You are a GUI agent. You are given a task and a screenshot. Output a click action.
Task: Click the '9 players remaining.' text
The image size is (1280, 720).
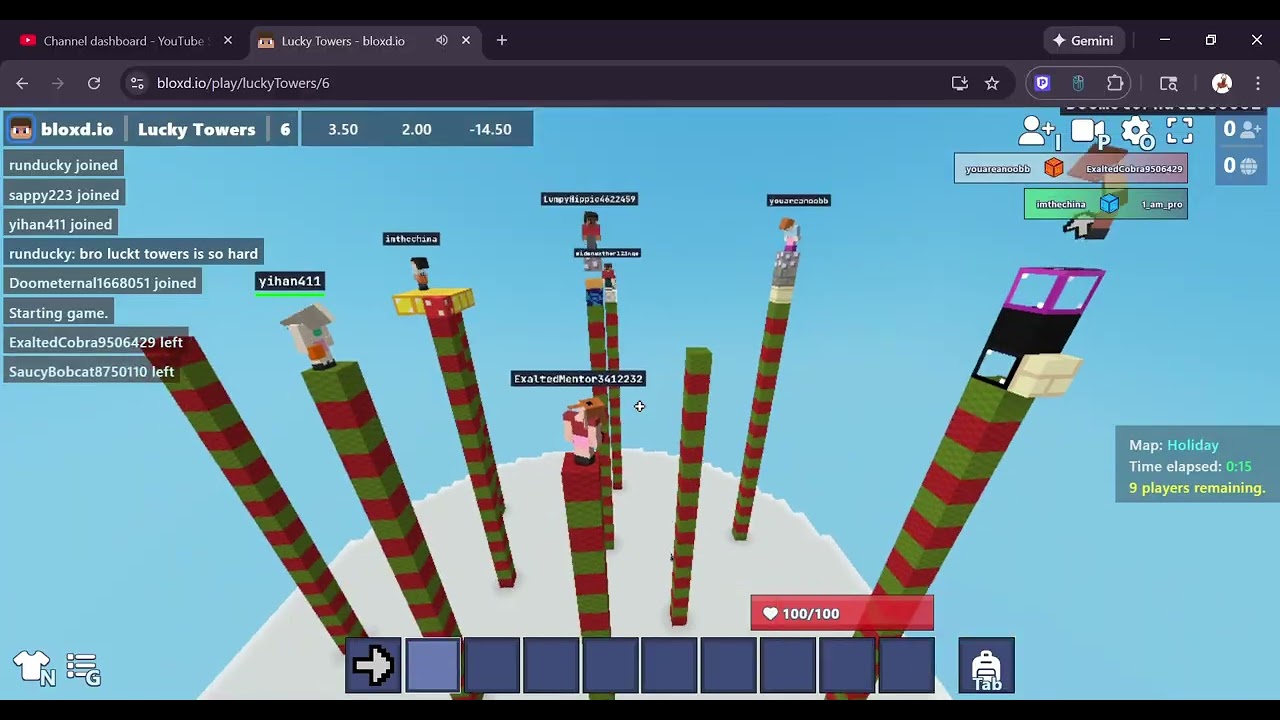1197,488
